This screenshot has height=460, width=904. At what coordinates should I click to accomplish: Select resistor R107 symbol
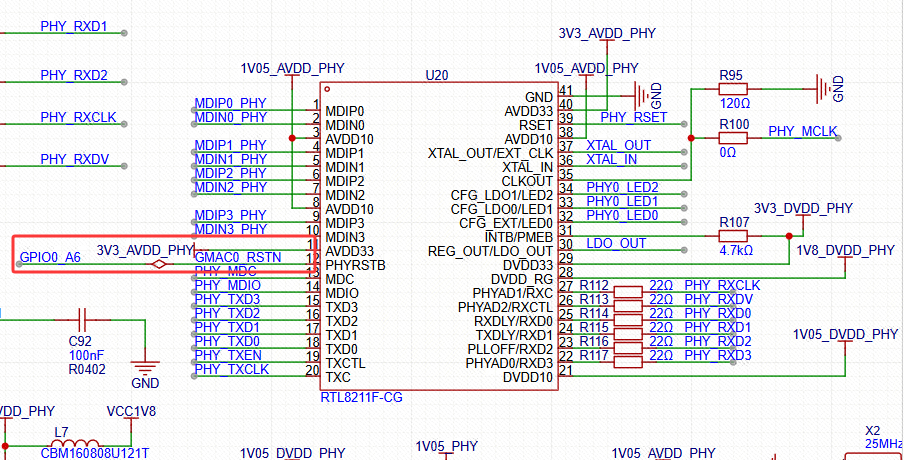click(733, 236)
